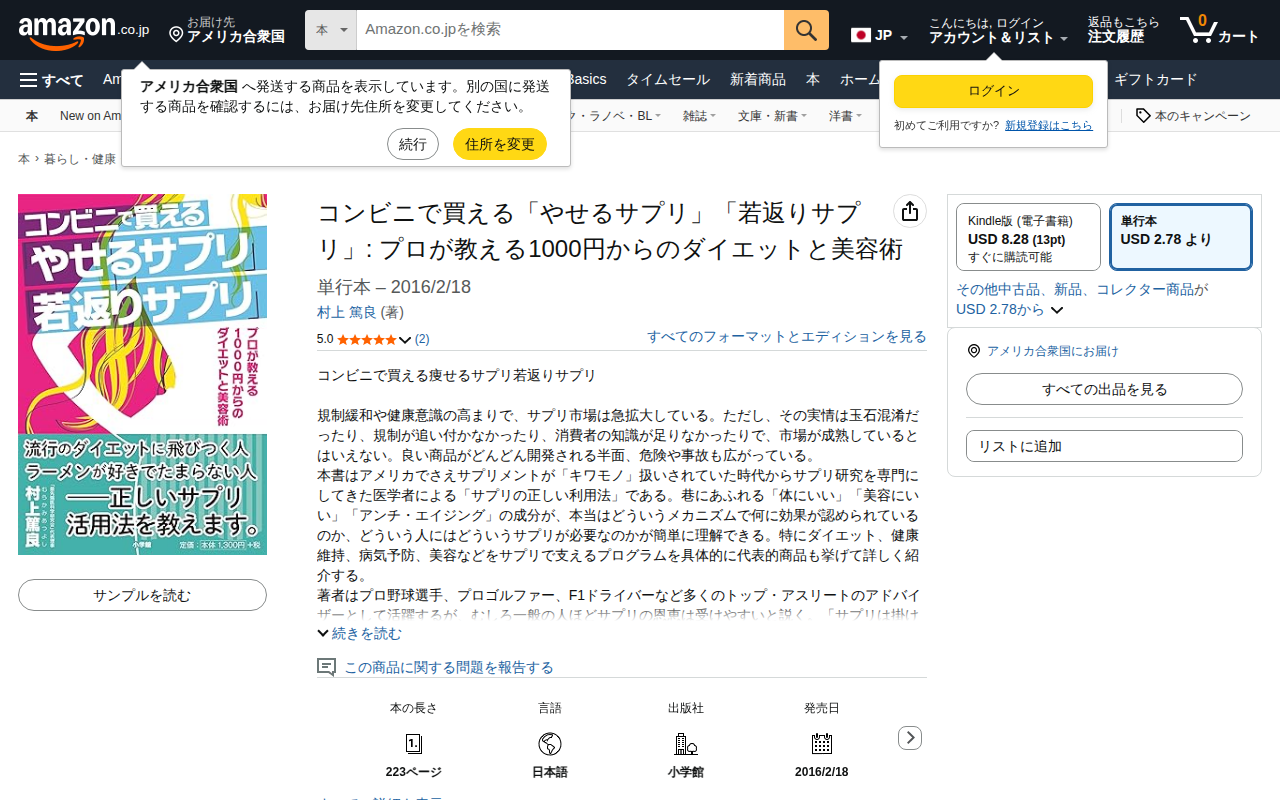Open the 洋書 category dropdown
The image size is (1280, 800).
846,116
